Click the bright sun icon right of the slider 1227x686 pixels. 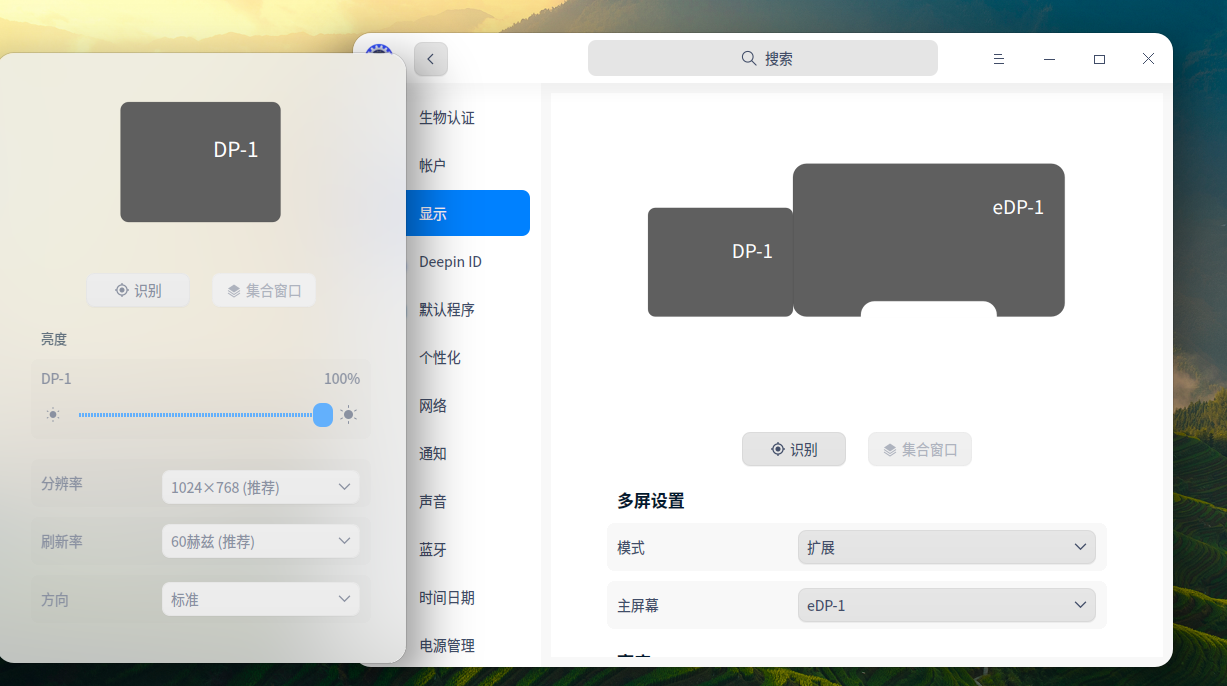[348, 414]
